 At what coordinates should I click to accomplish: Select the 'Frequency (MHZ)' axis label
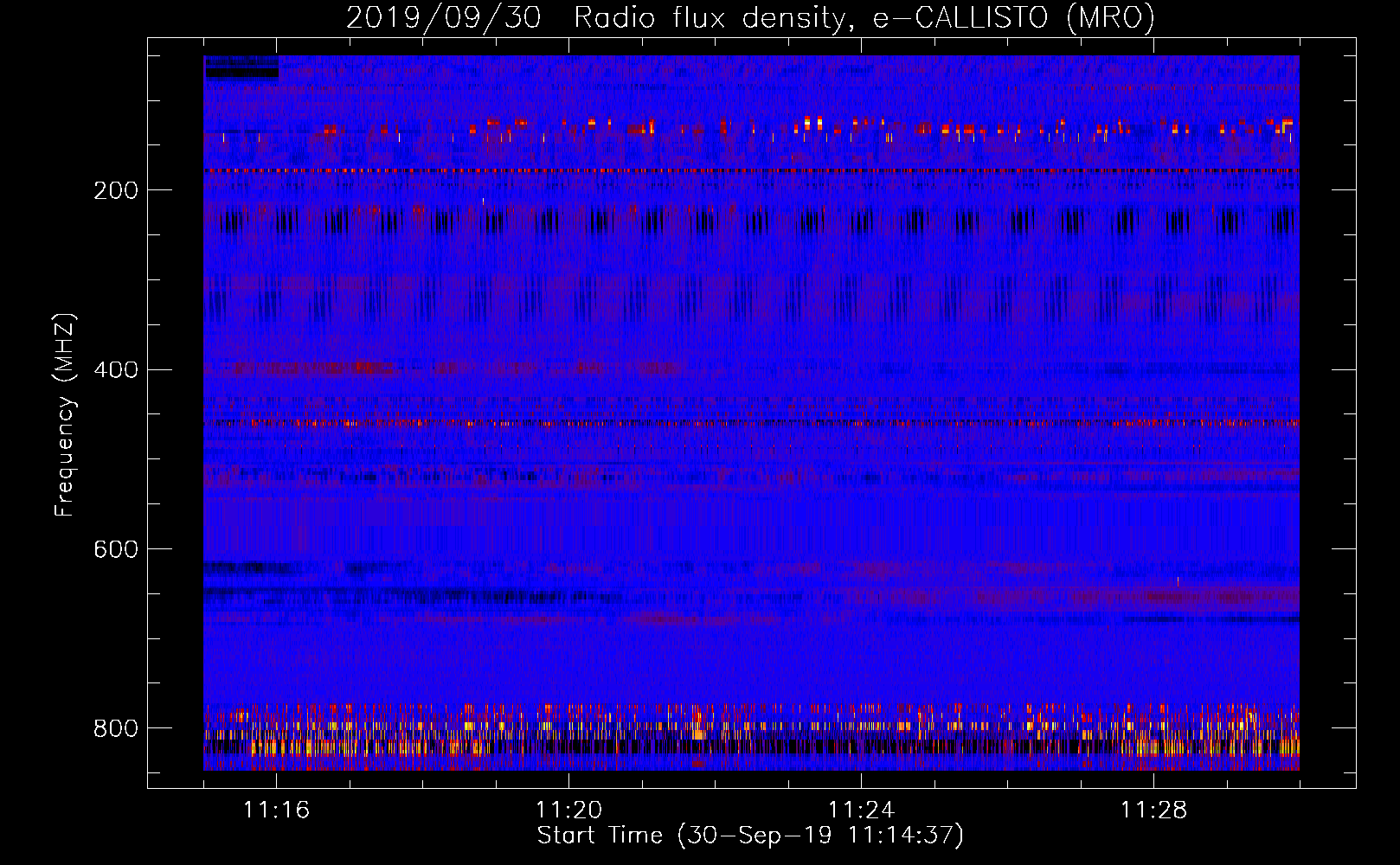[65, 414]
